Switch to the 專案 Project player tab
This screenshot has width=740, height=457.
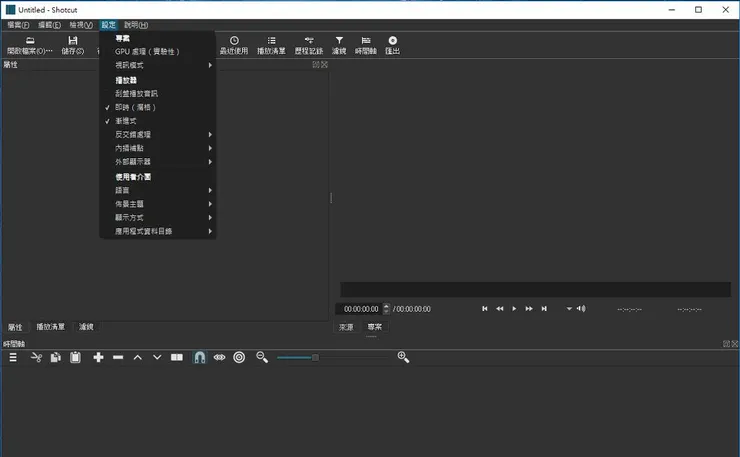tap(375, 327)
